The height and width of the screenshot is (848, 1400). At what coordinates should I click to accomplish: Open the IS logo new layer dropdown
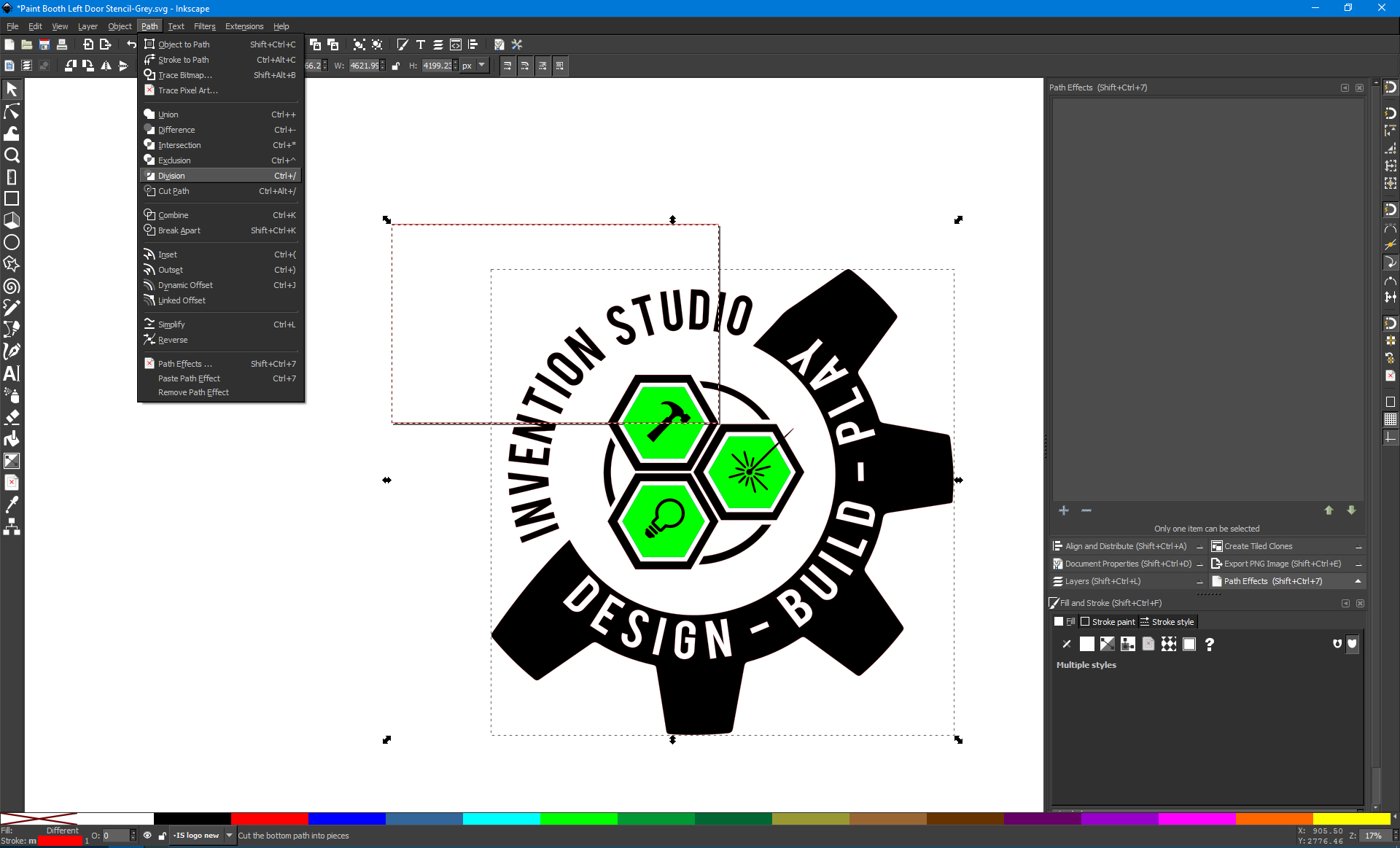coord(203,836)
